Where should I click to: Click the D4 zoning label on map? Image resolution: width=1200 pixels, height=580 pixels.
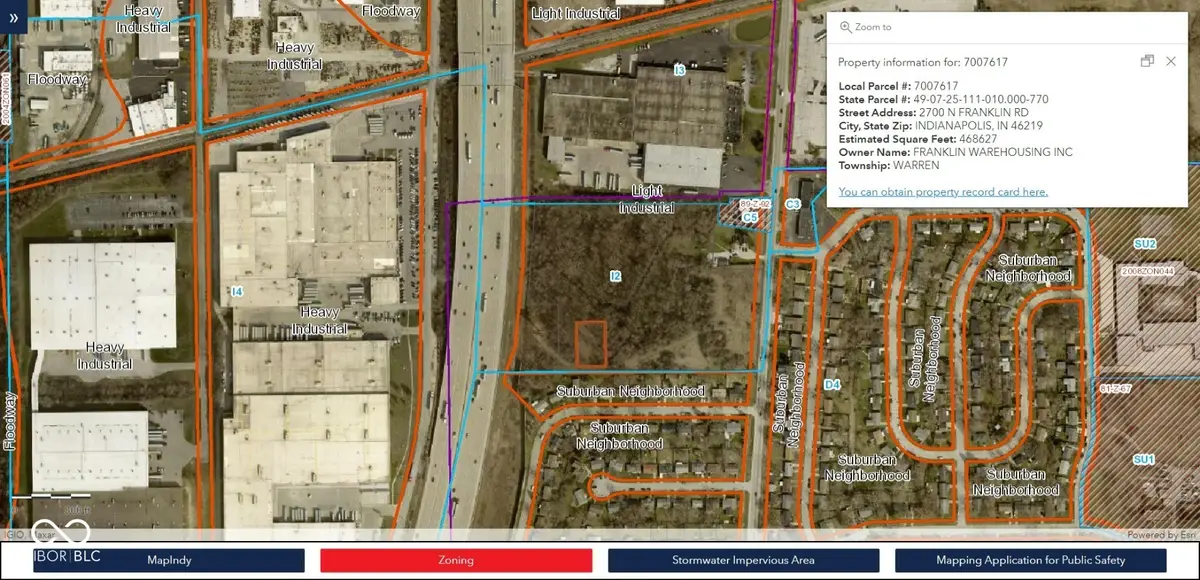(831, 384)
